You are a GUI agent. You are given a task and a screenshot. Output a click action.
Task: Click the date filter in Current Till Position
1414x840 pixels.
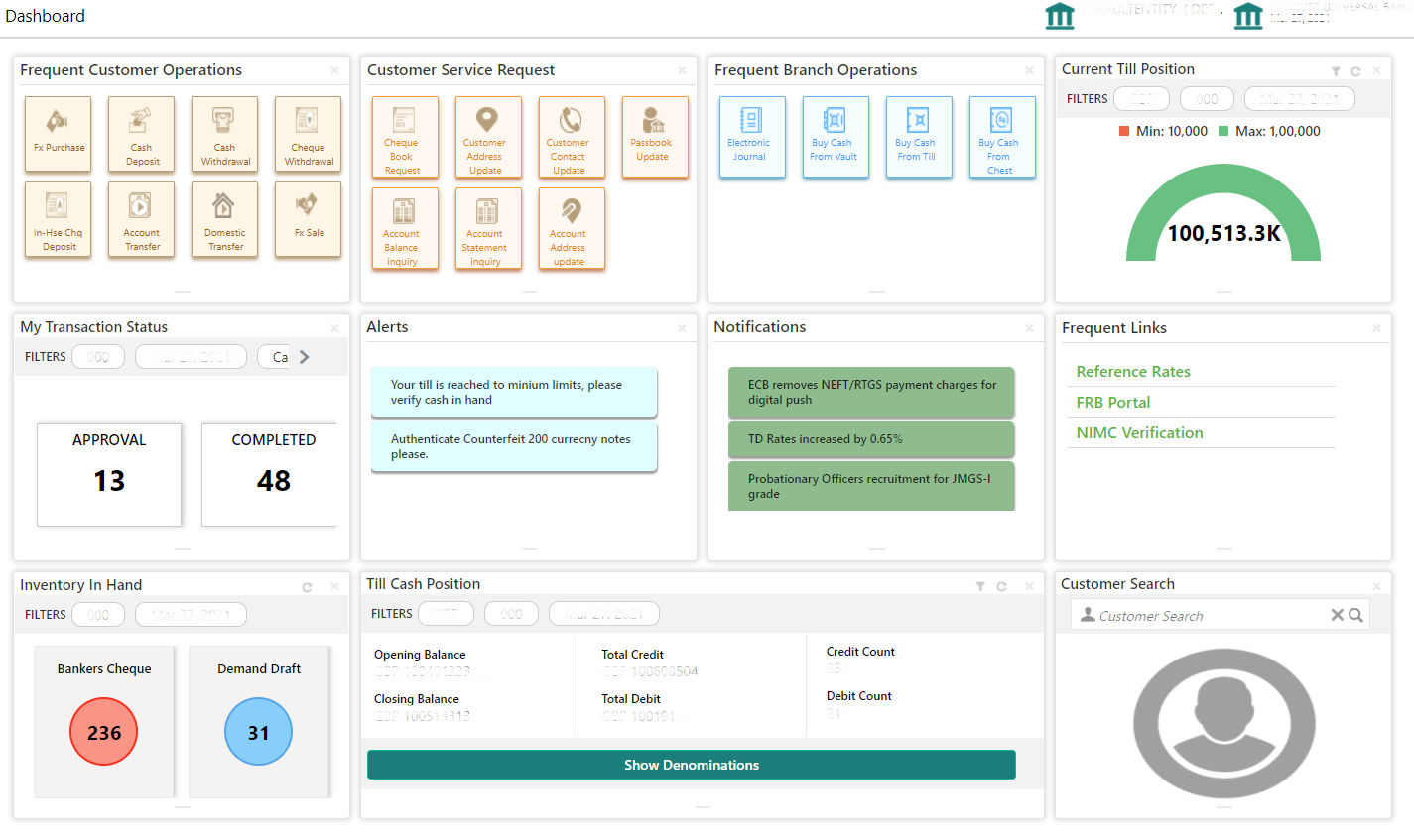(x=1300, y=99)
